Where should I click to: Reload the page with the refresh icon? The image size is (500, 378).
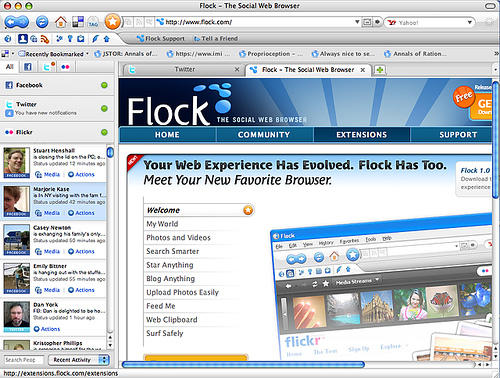click(42, 22)
